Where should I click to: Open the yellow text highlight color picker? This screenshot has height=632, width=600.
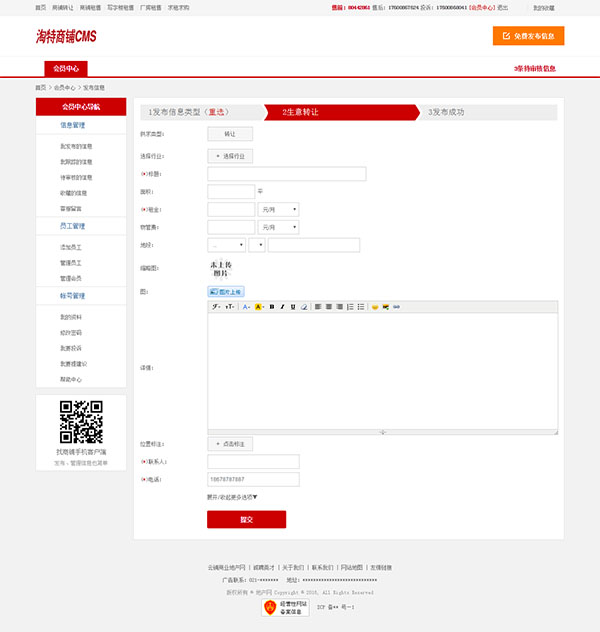tap(259, 306)
